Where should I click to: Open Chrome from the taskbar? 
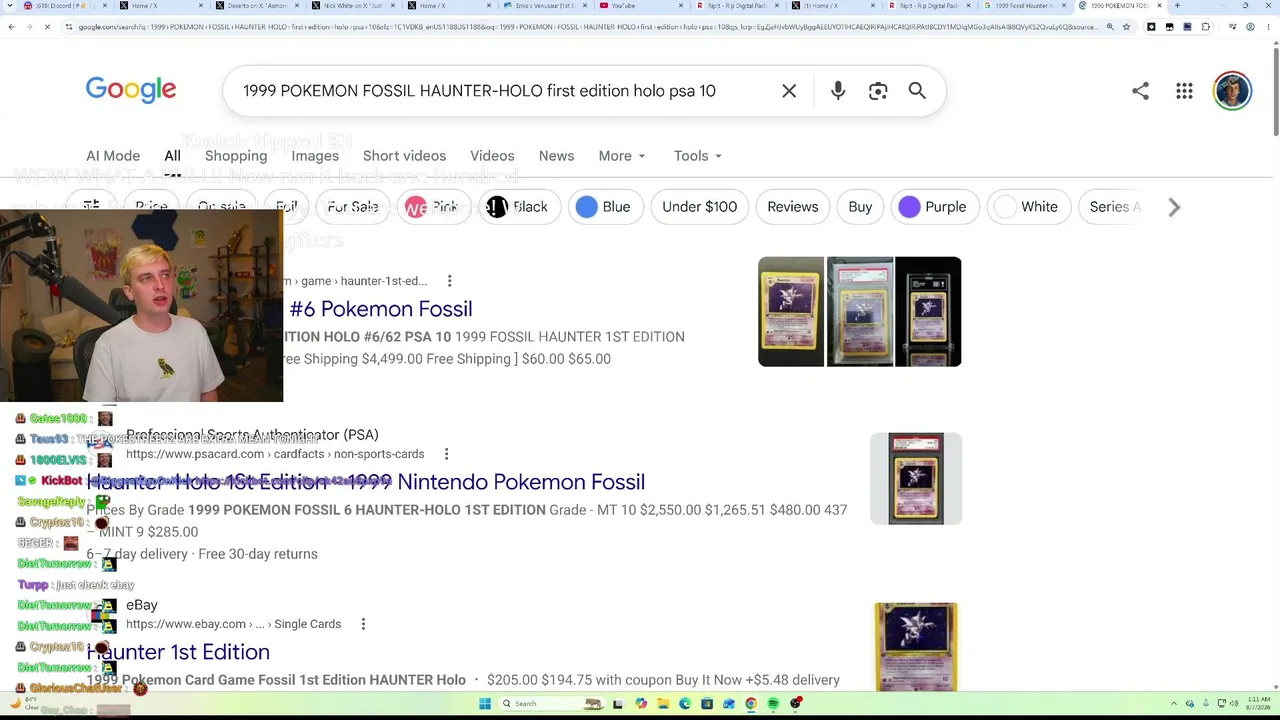(751, 704)
